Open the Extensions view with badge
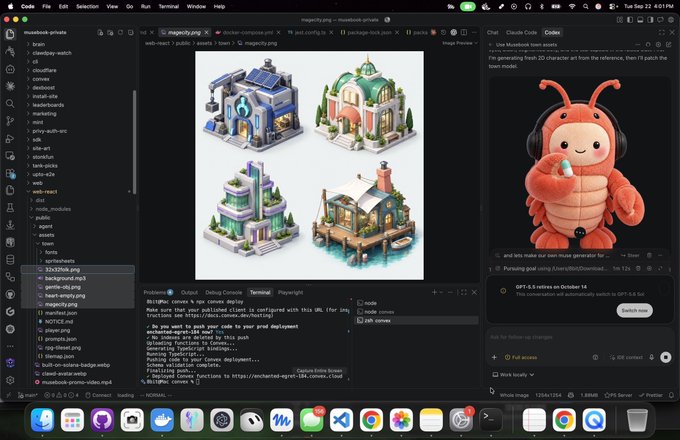 10,173
